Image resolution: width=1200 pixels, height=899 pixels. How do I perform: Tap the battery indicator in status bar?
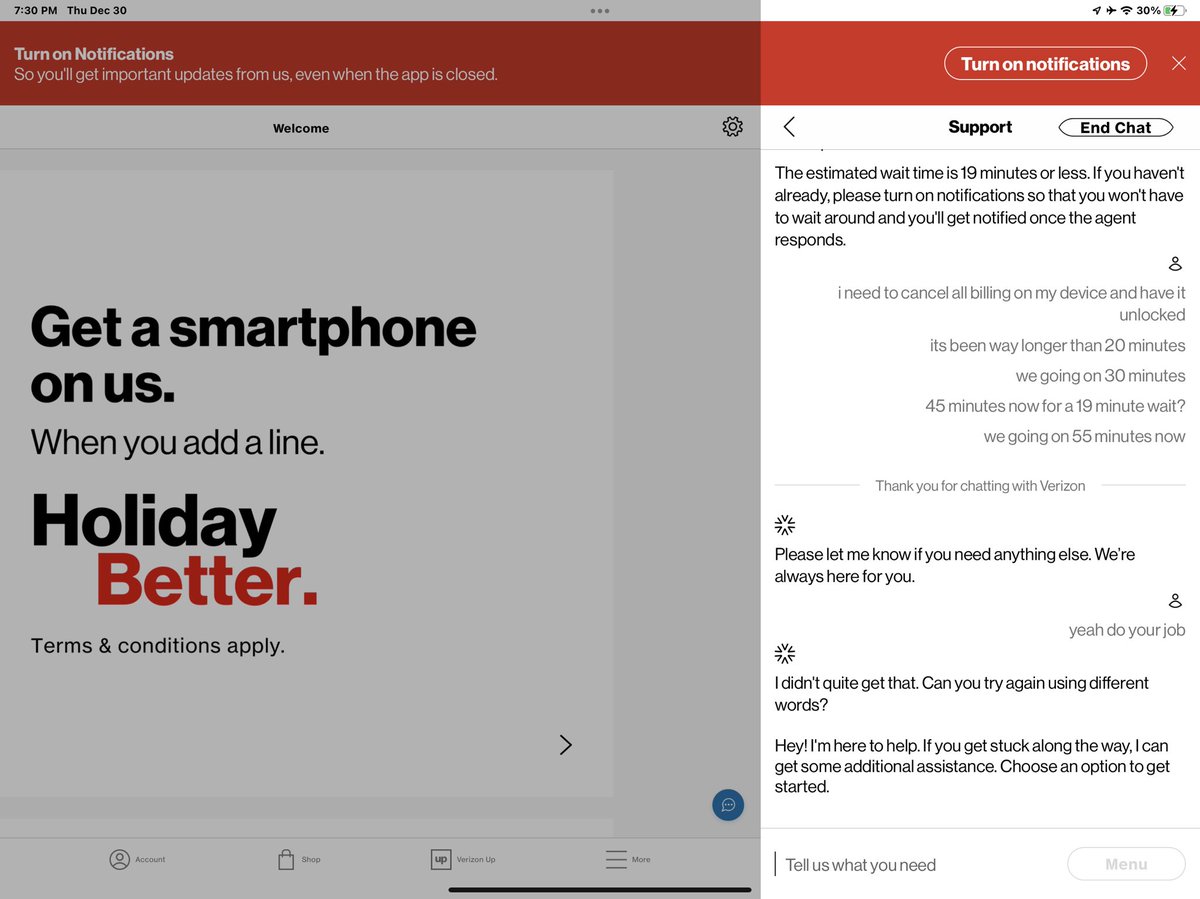(1173, 10)
